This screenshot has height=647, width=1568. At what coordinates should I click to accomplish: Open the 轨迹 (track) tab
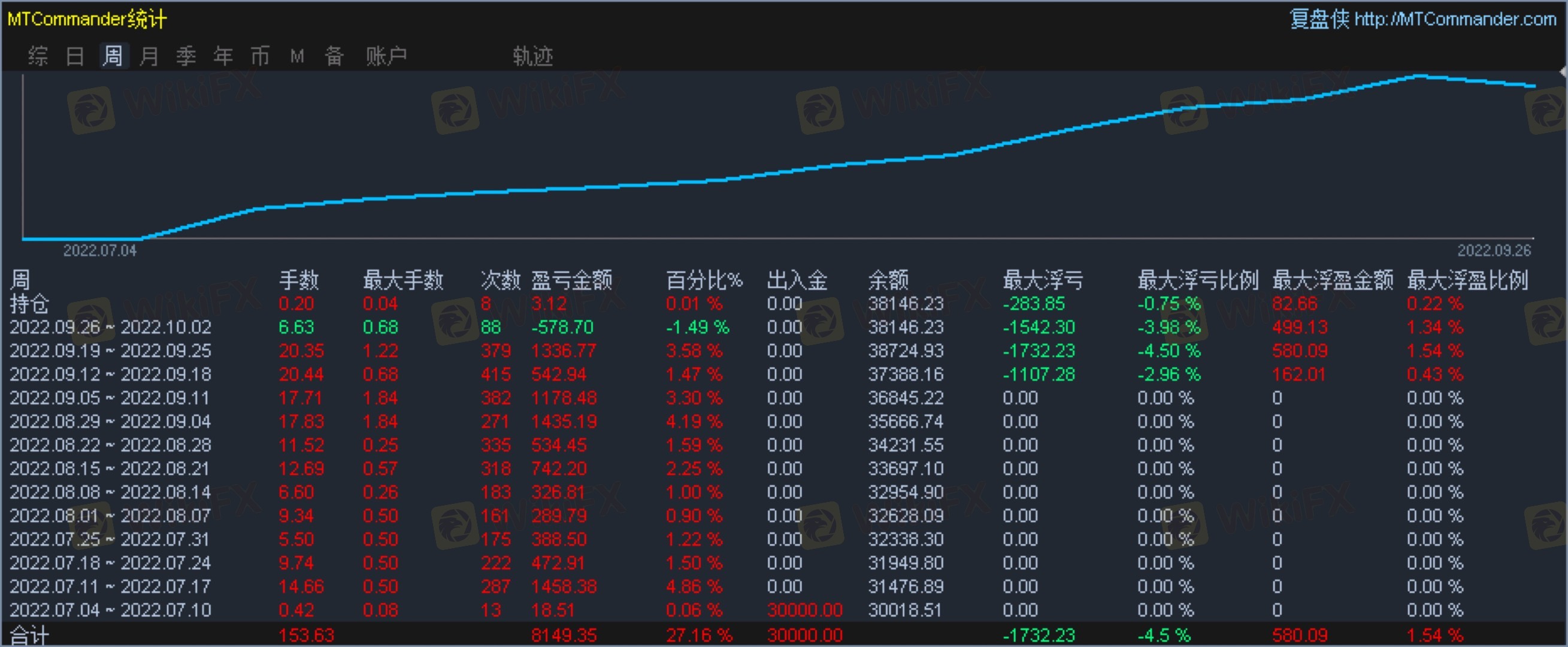click(x=532, y=56)
